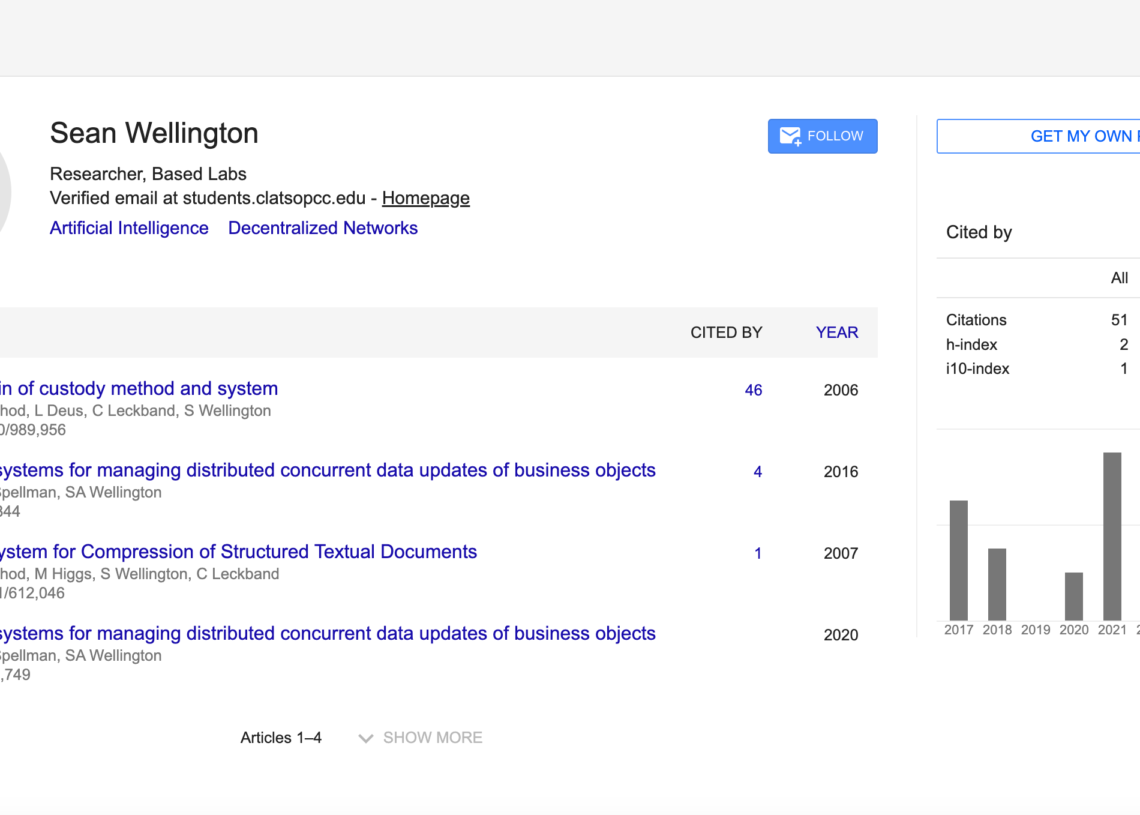Sort articles by Year column
Viewport: 1140px width, 815px height.
click(837, 332)
